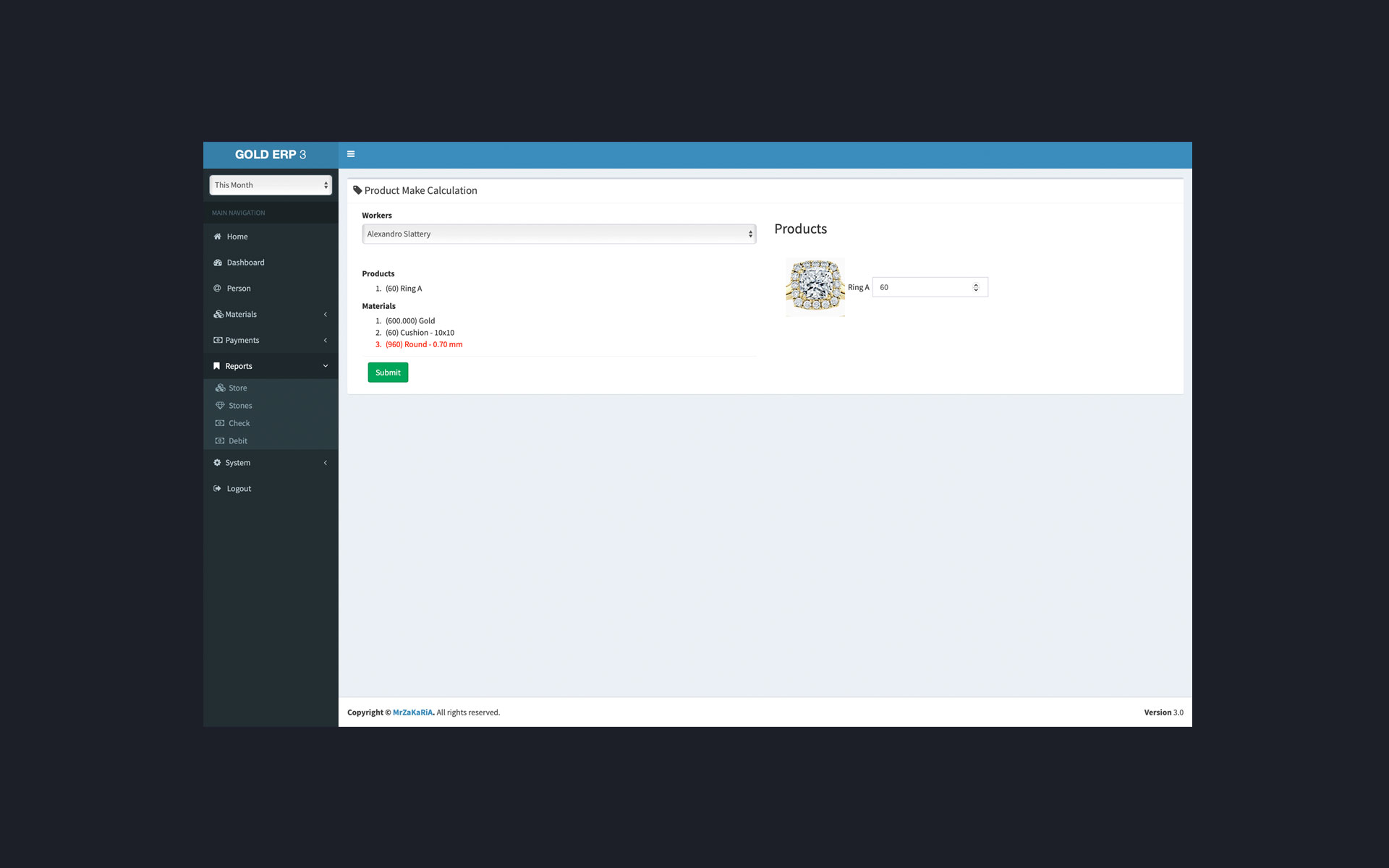Expand the Payments navigation submenu
This screenshot has width=1389, height=868.
[270, 340]
